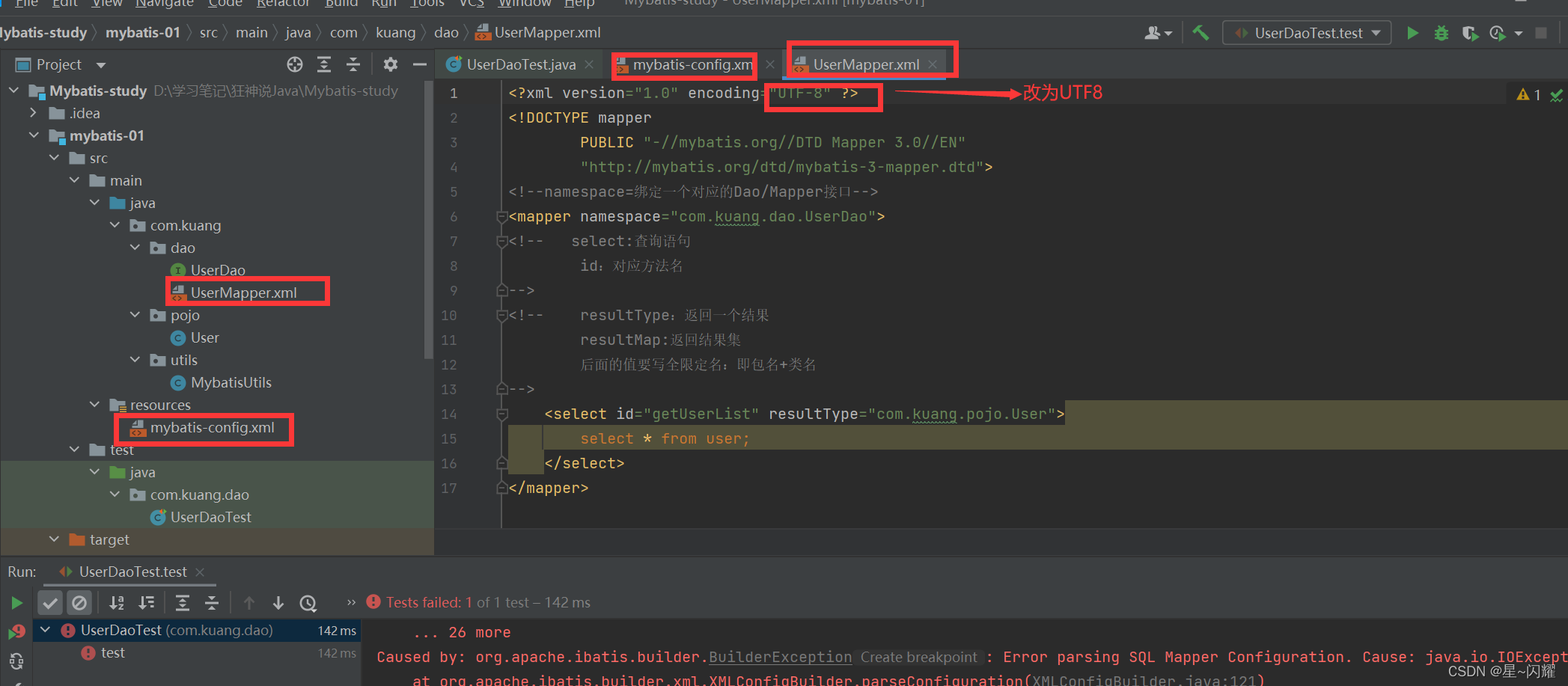
Task: Click the Project panel vertical scrollbar
Action: [428, 221]
